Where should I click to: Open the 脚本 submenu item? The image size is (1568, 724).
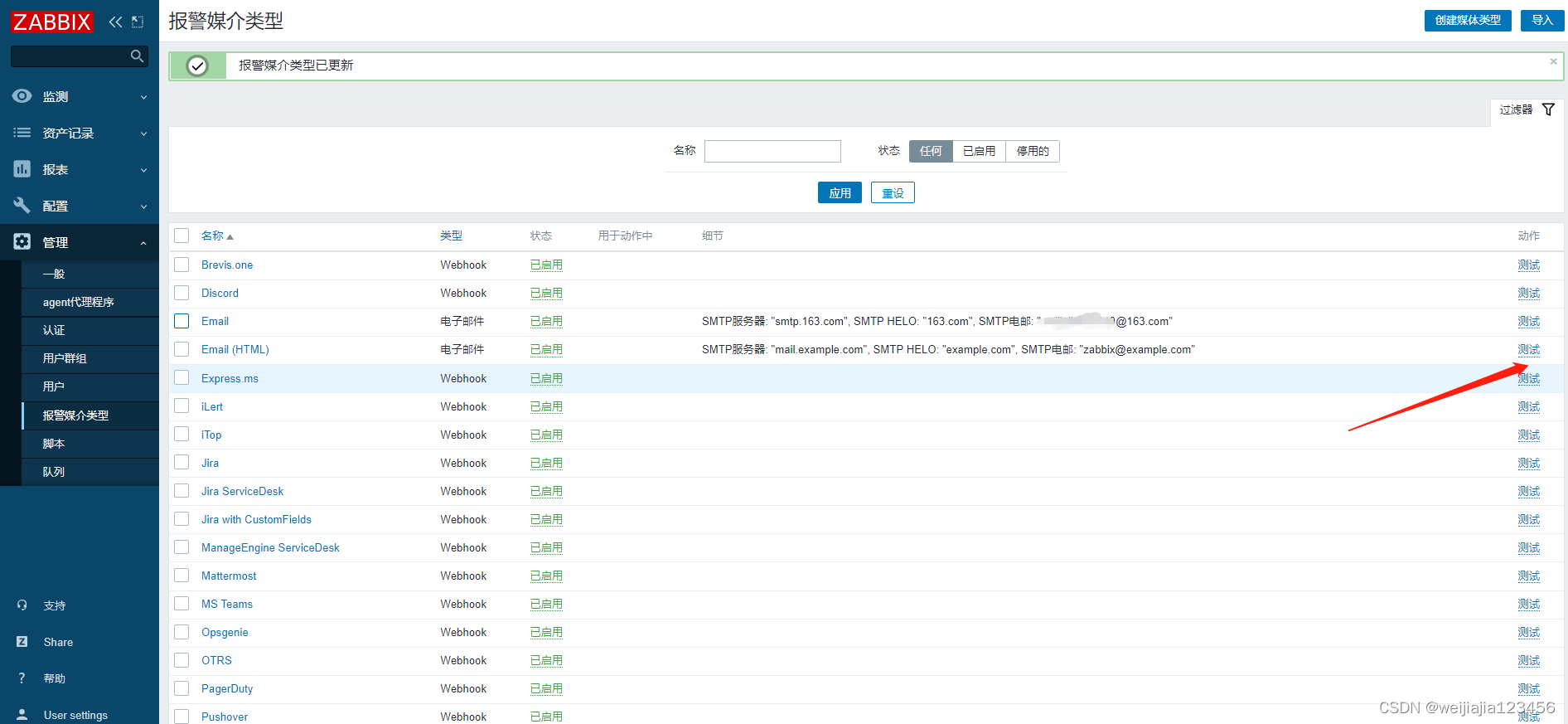click(x=90, y=444)
